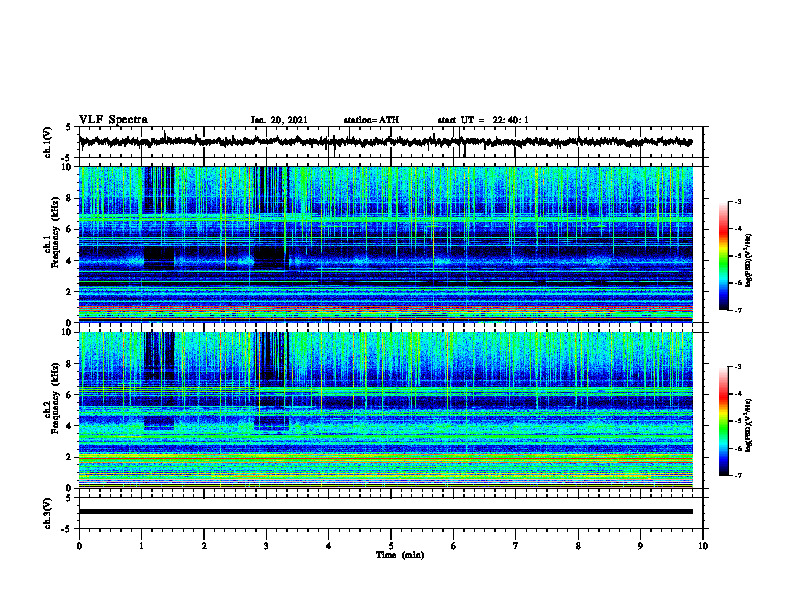The image size is (792, 612).
Task: Click the ch.3(V) solid black trace bar
Action: (x=386, y=512)
